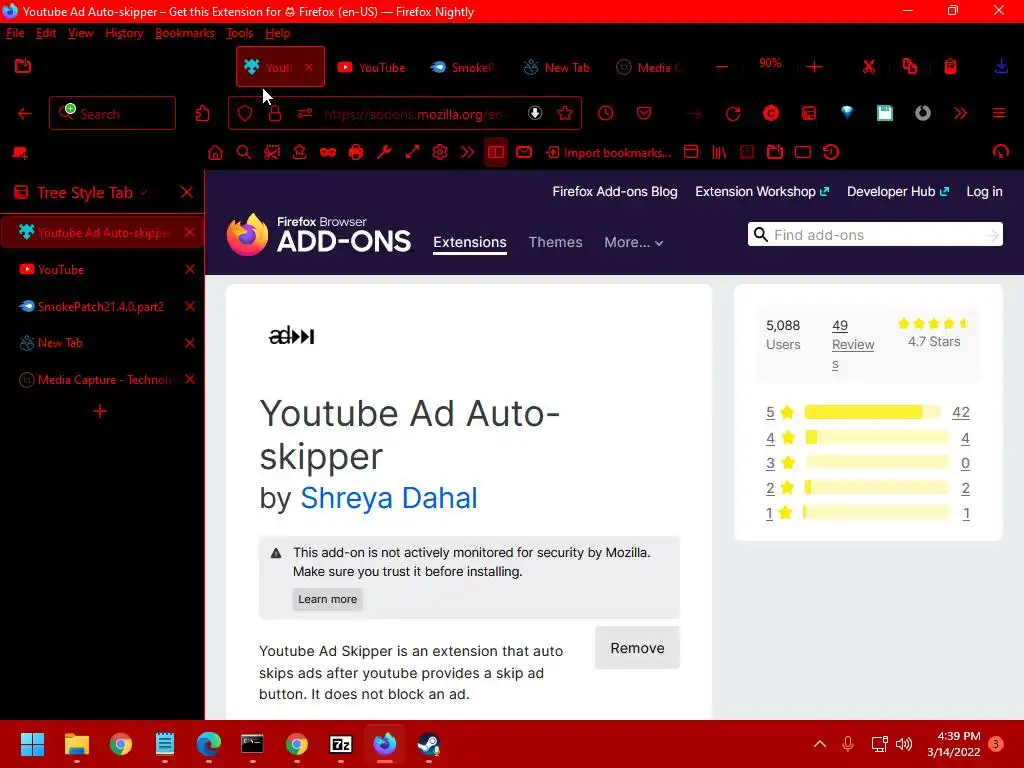
Task: Open Tree Style Tab sidebar switcher dropdown
Action: pyautogui.click(x=143, y=193)
